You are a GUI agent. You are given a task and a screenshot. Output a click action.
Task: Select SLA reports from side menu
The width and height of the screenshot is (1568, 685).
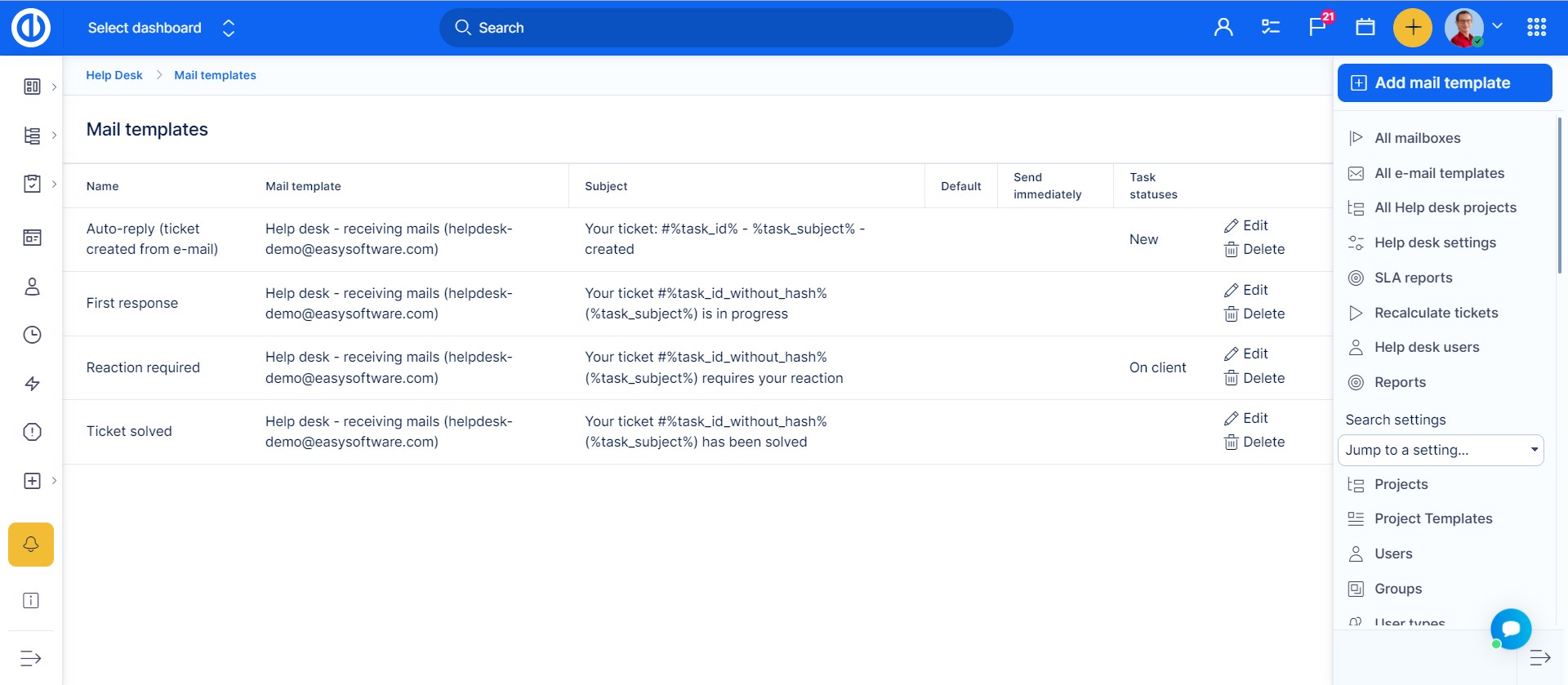pos(1413,278)
